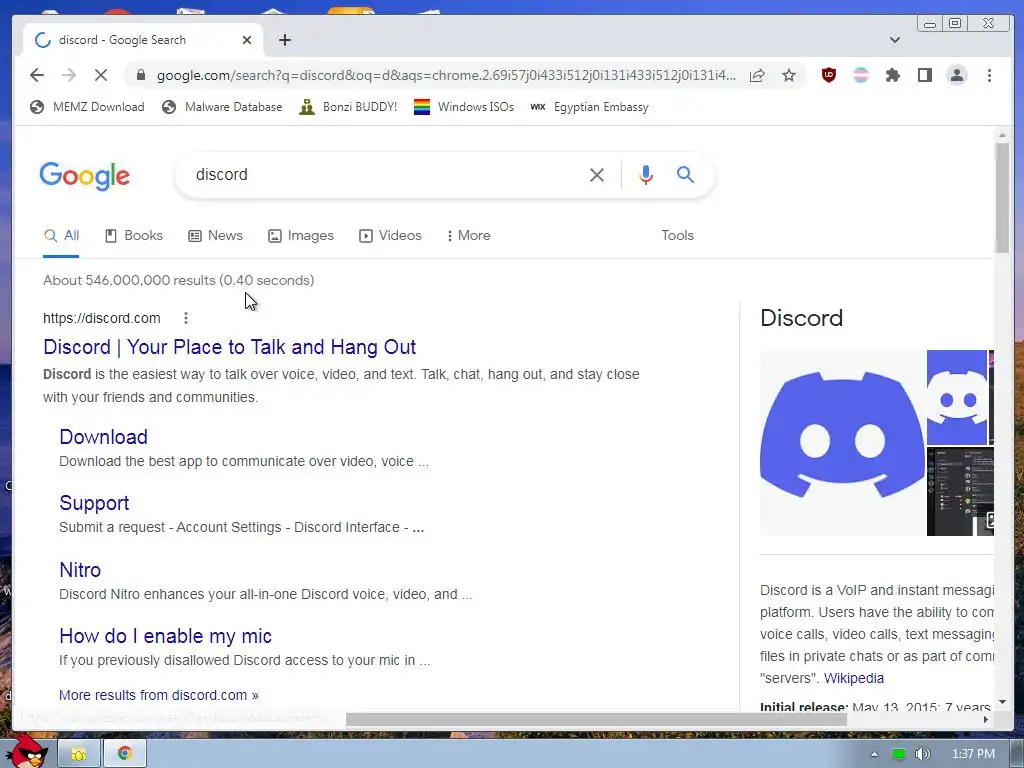This screenshot has height=768, width=1024.
Task: Click More results from discord.com
Action: click(x=159, y=695)
